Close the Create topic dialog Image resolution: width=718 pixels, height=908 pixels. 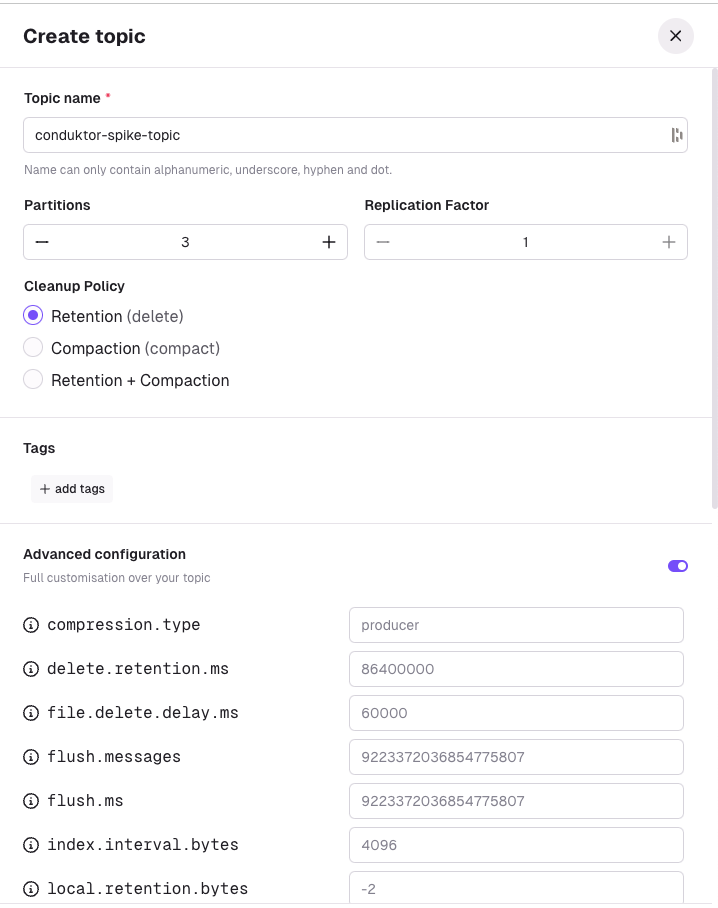[x=675, y=36]
